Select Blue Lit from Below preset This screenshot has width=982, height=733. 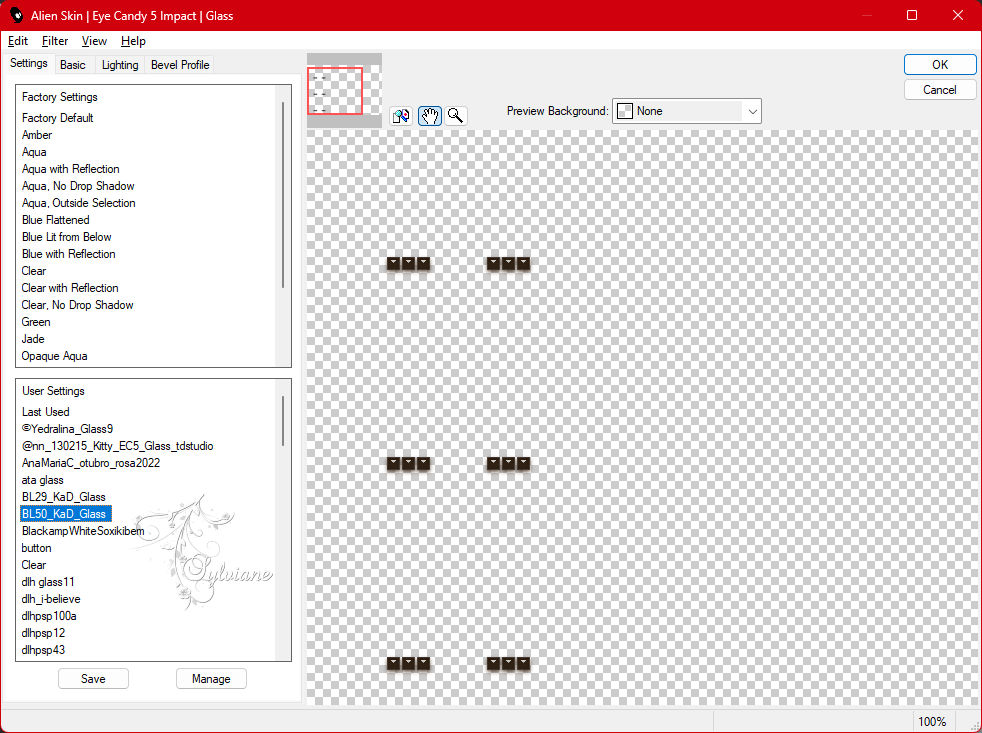[66, 237]
